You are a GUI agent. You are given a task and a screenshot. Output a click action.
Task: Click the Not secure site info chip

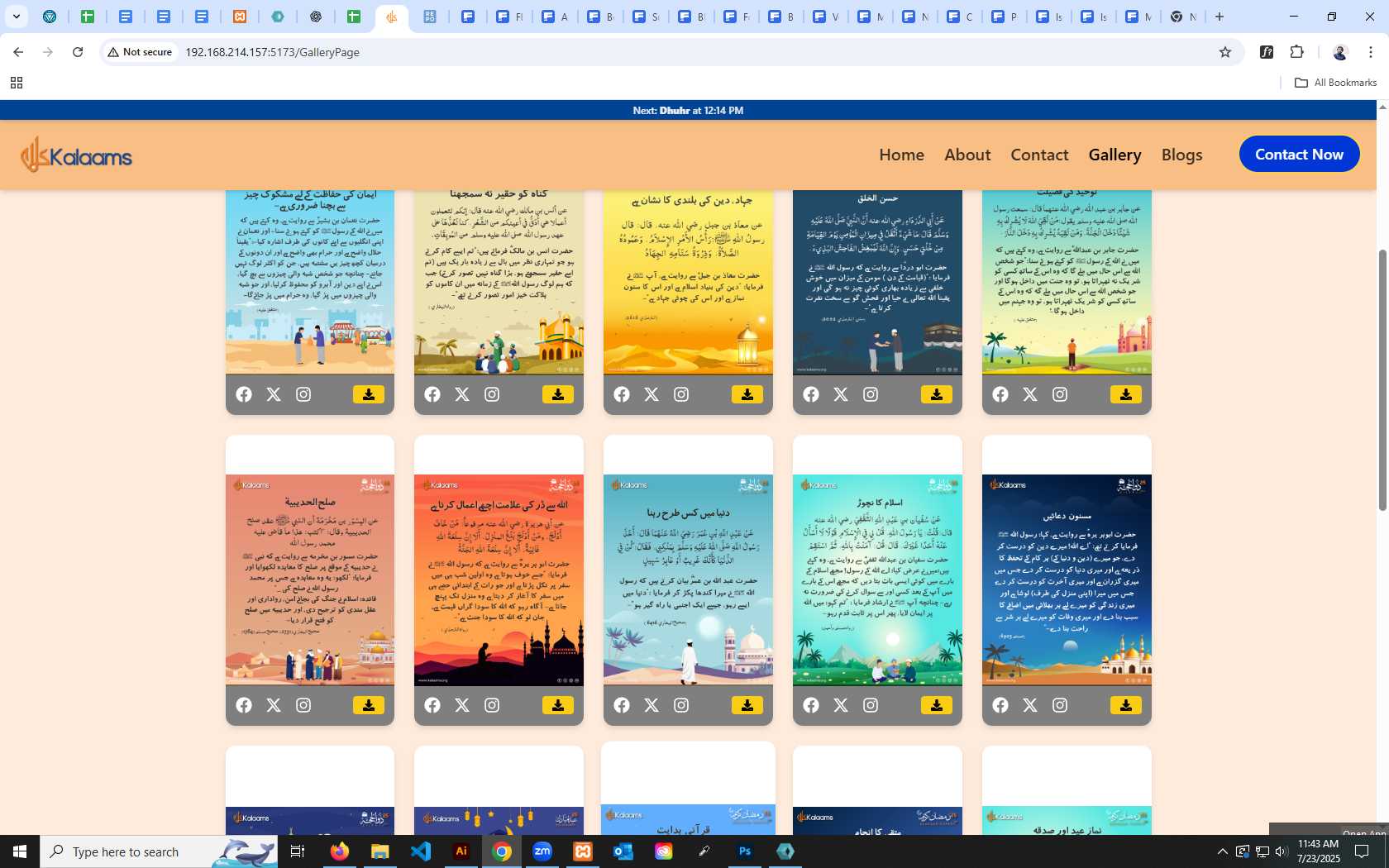click(140, 52)
